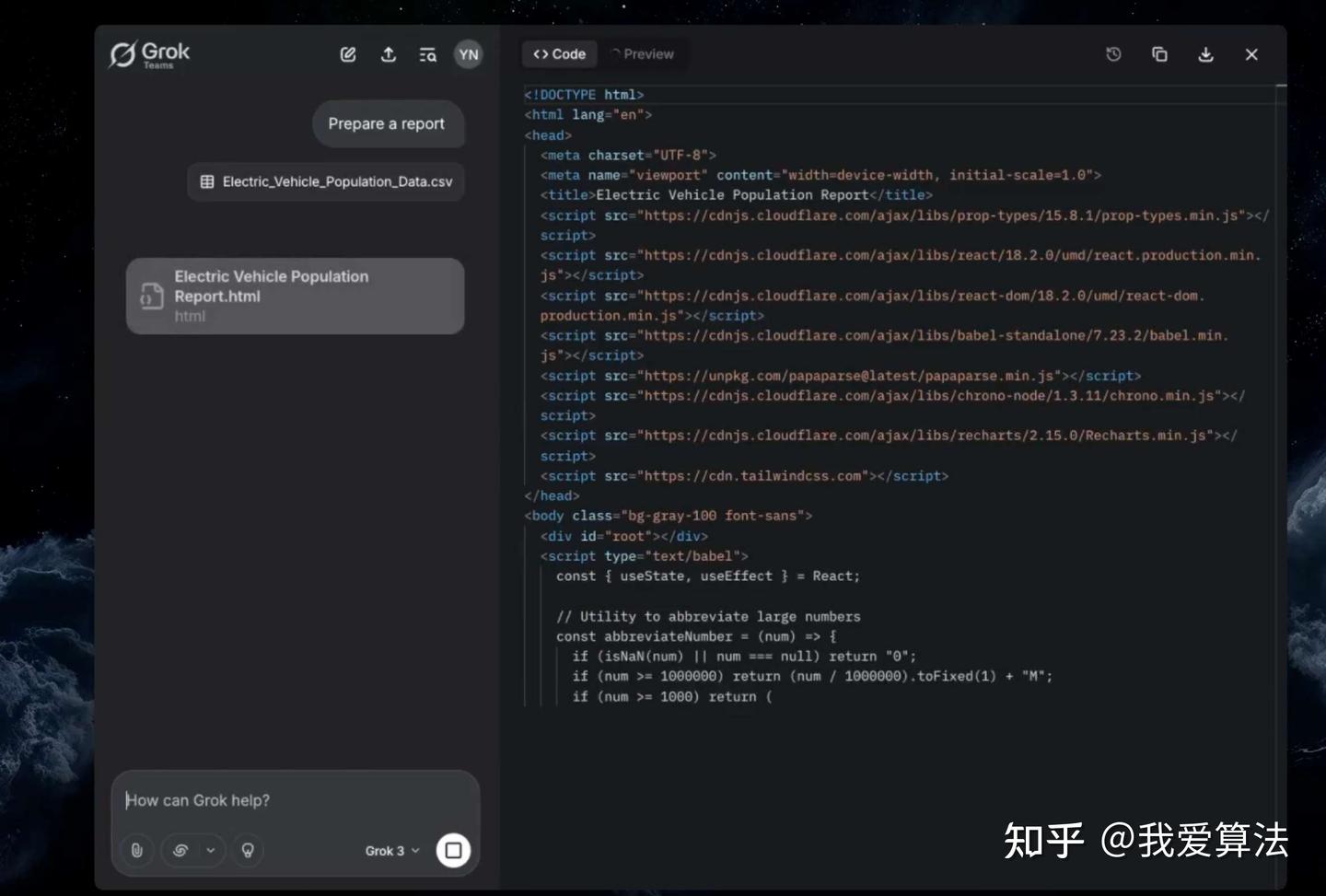The height and width of the screenshot is (896, 1326).
Task: Download the code using the download icon
Action: 1205,54
